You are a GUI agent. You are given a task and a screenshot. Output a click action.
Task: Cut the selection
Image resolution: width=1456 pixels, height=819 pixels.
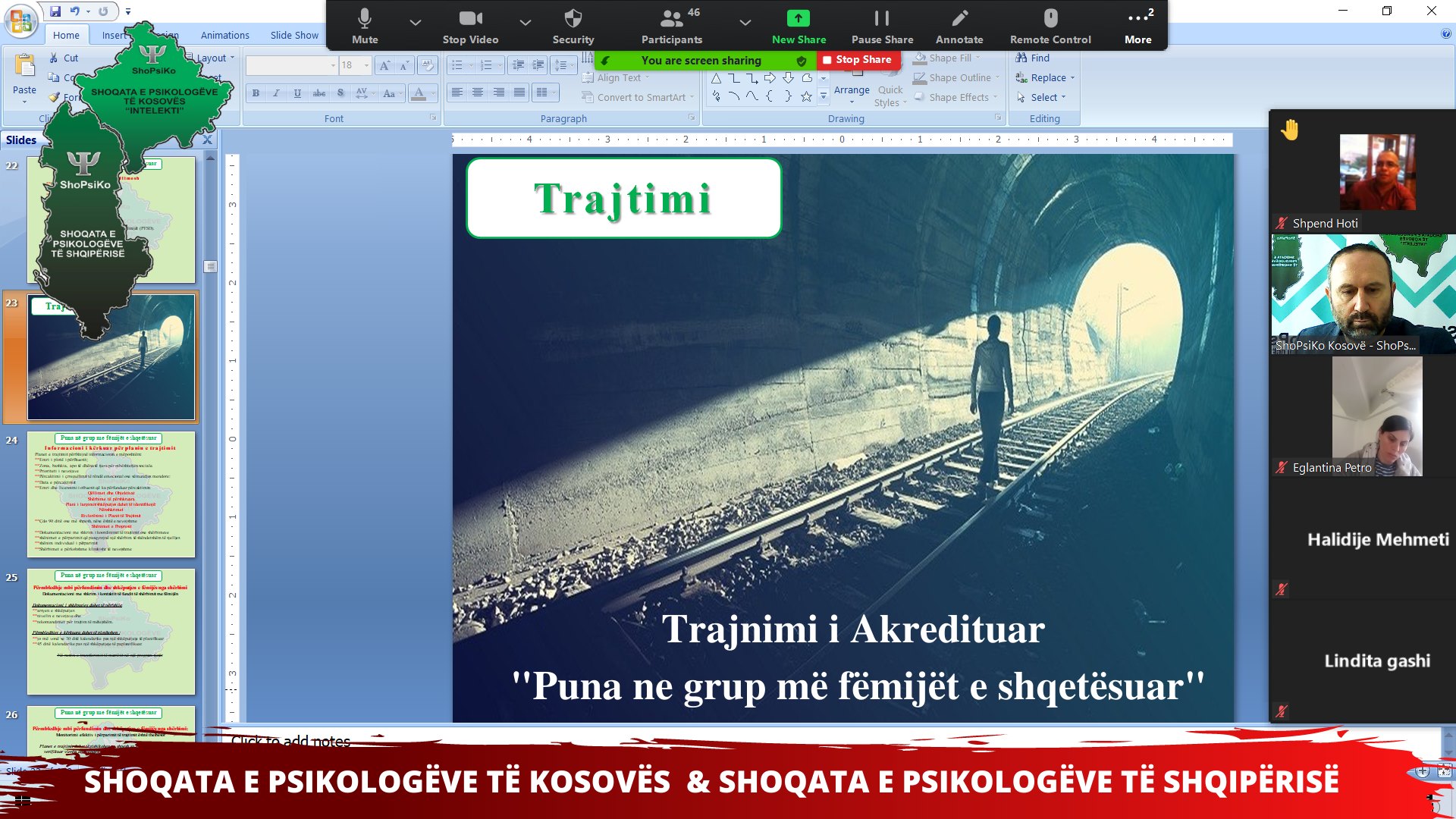[64, 58]
